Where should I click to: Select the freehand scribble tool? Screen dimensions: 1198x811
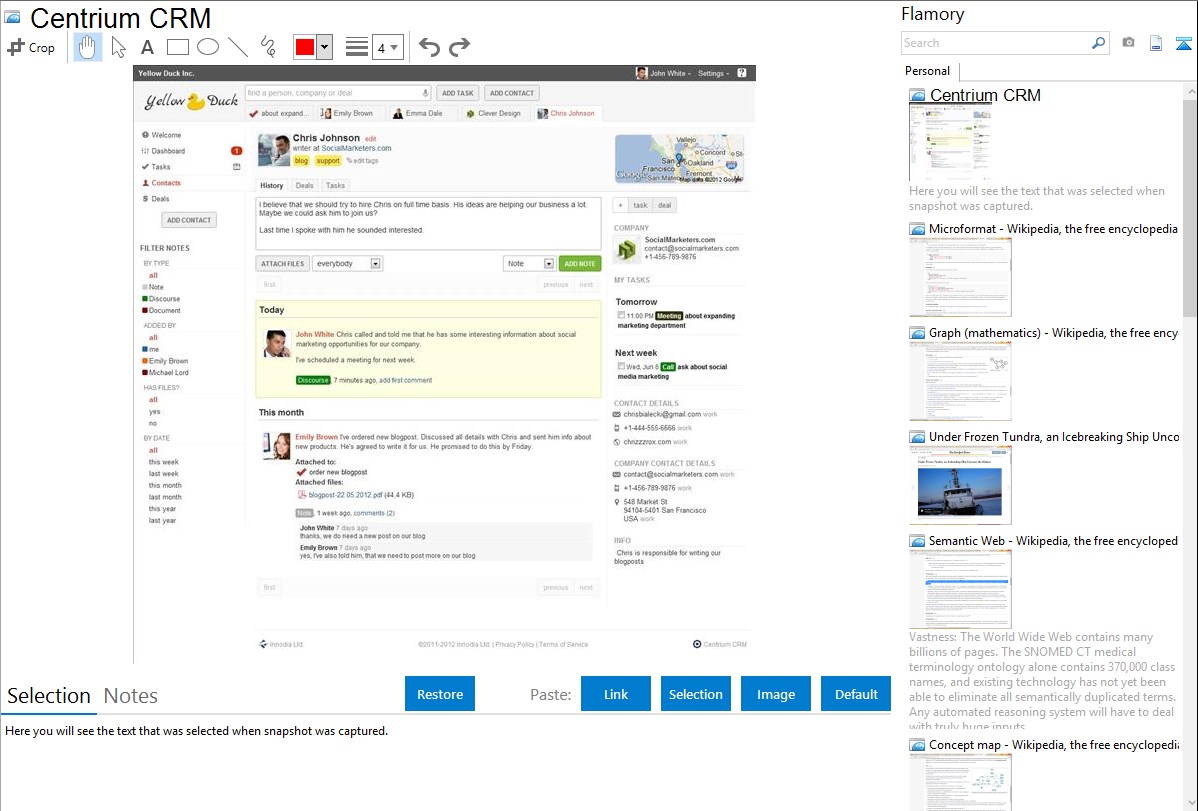(268, 47)
